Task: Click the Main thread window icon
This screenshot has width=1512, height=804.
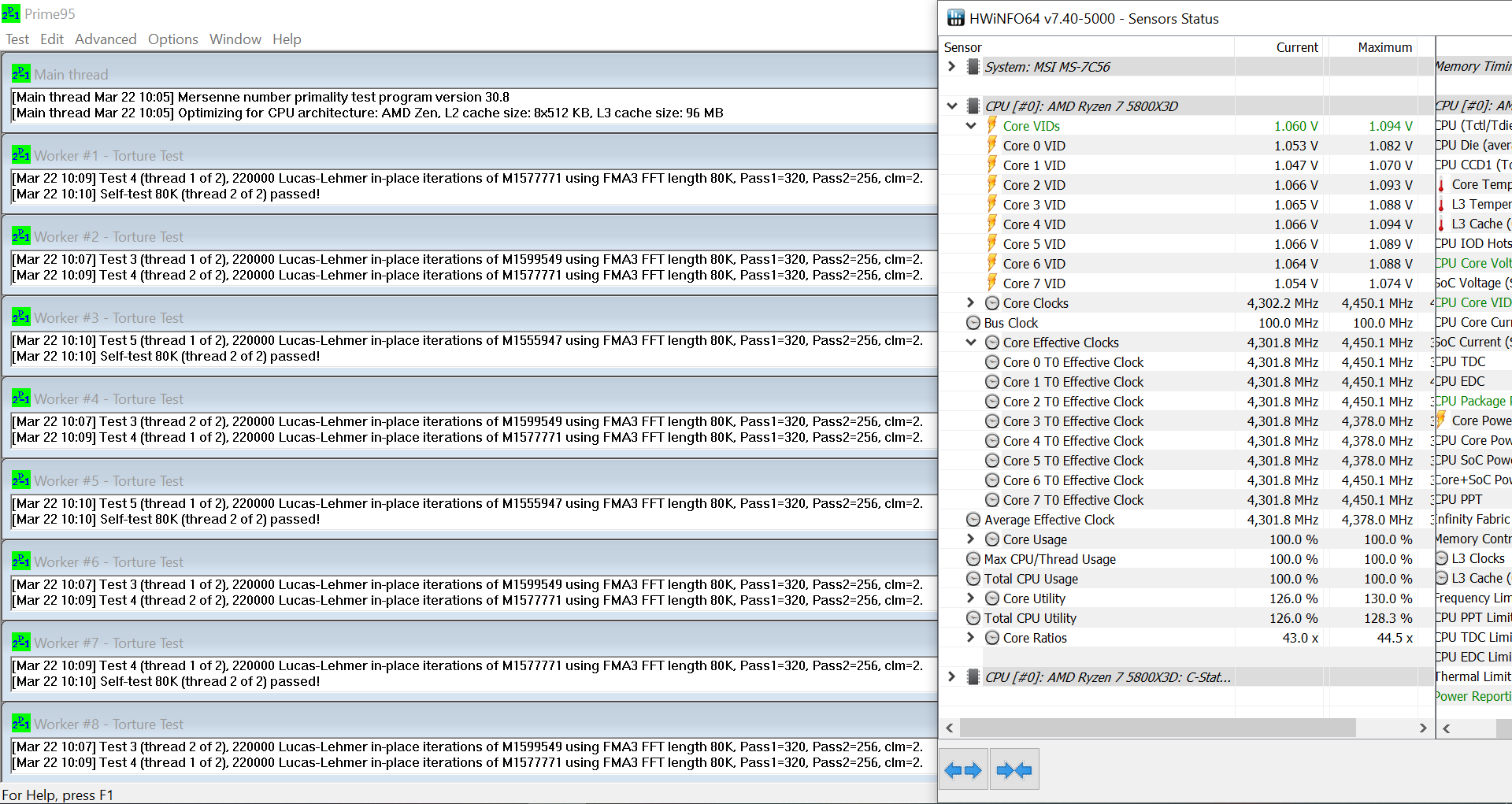Action: click(x=21, y=74)
